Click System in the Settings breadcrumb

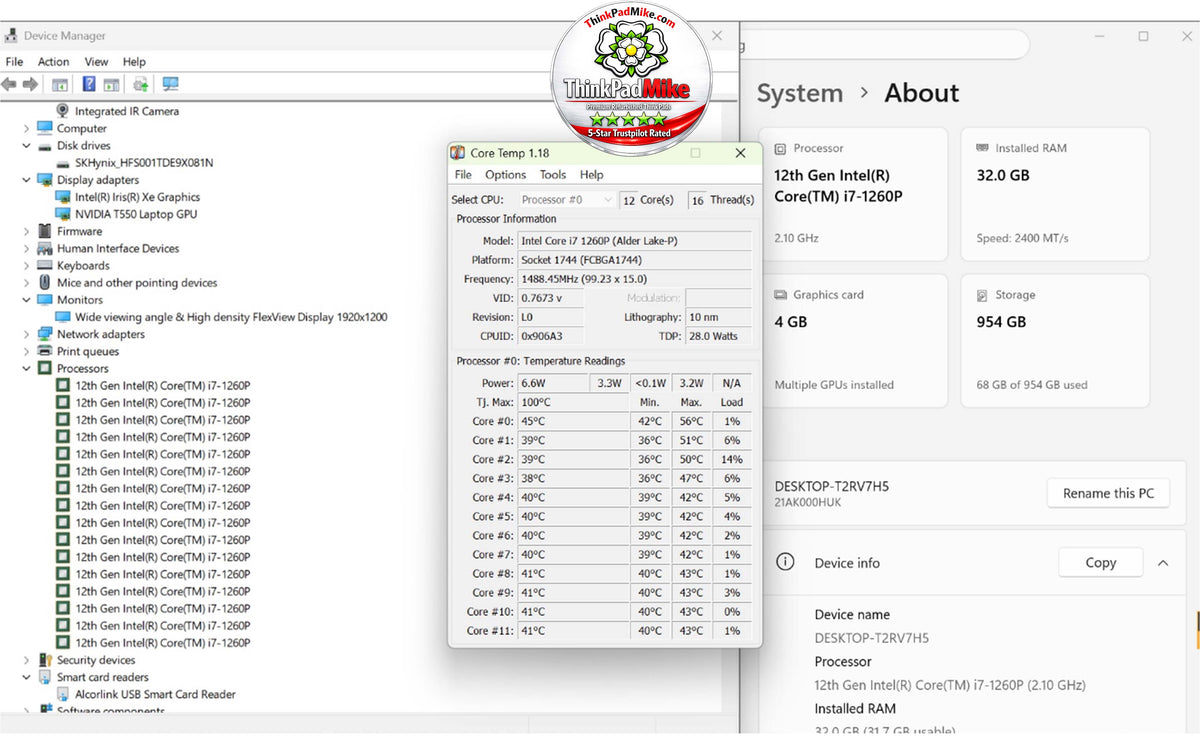point(800,93)
